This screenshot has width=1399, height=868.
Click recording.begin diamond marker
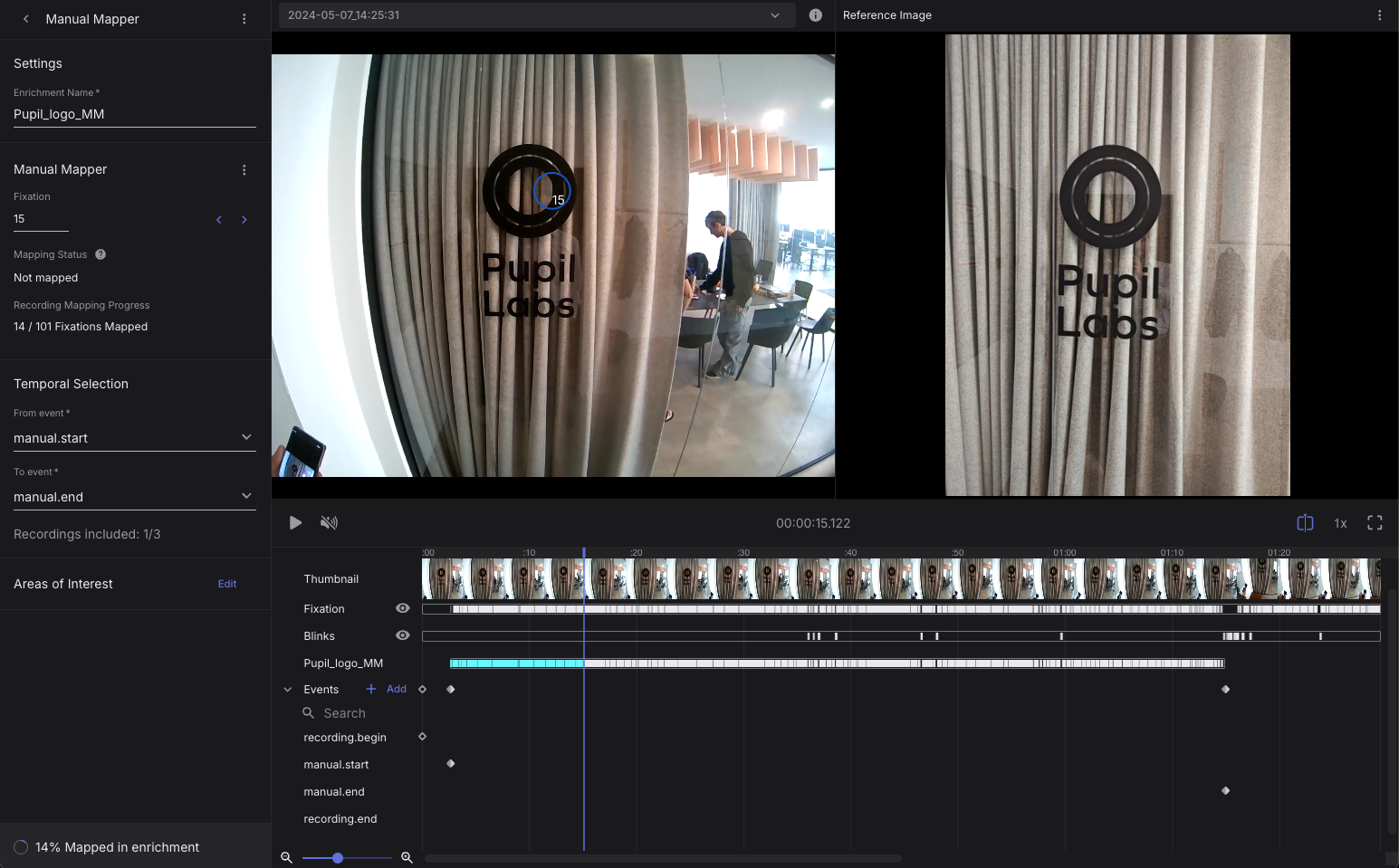(422, 737)
